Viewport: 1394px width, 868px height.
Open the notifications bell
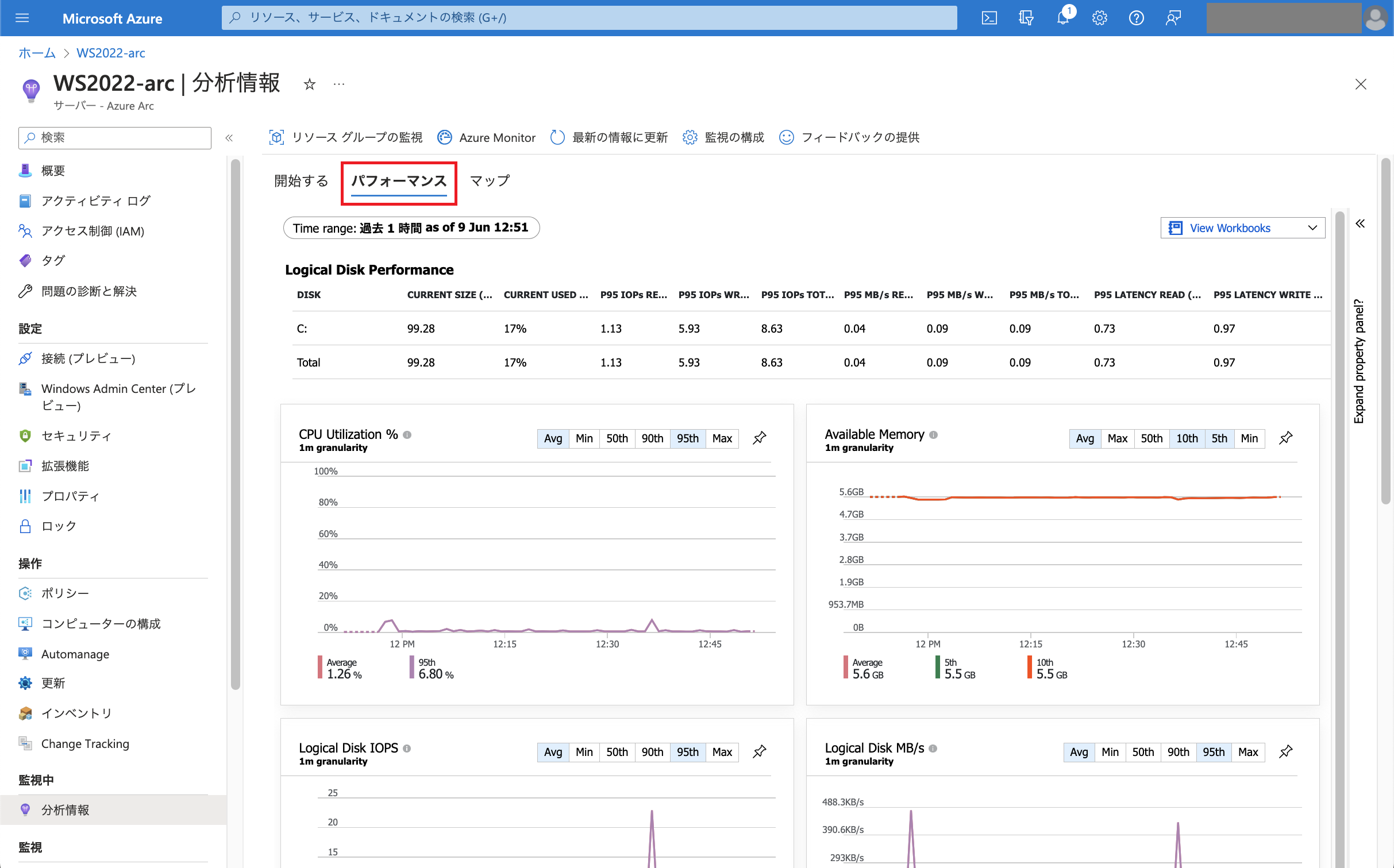tap(1063, 18)
